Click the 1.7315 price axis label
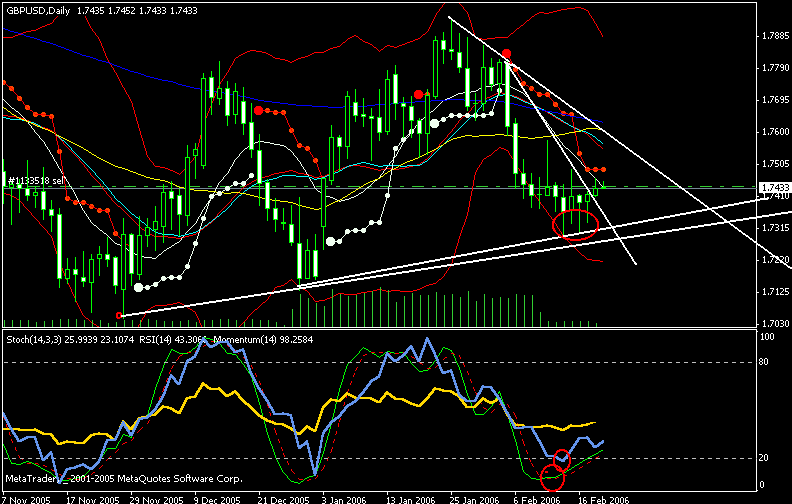Viewport: 792px width, 504px height. coord(775,228)
